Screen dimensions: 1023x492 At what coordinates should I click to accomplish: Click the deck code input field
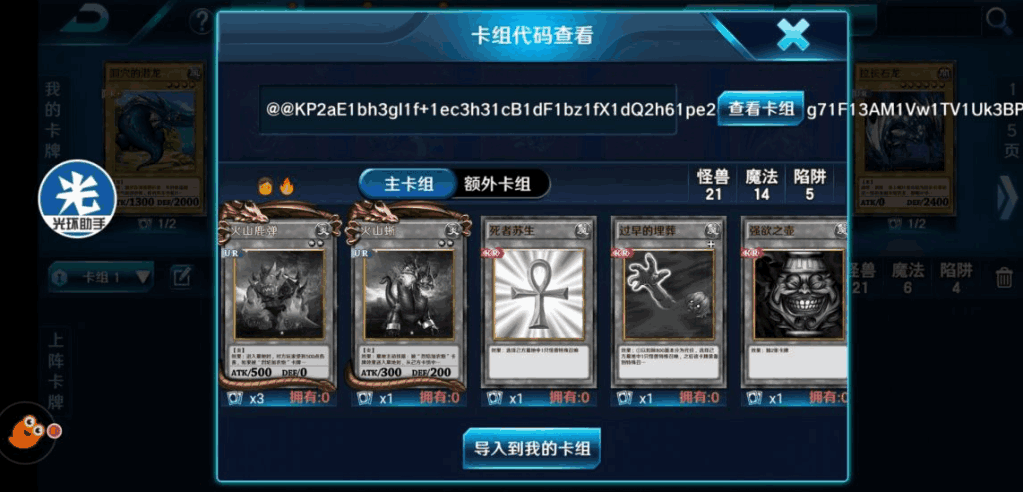pos(468,110)
